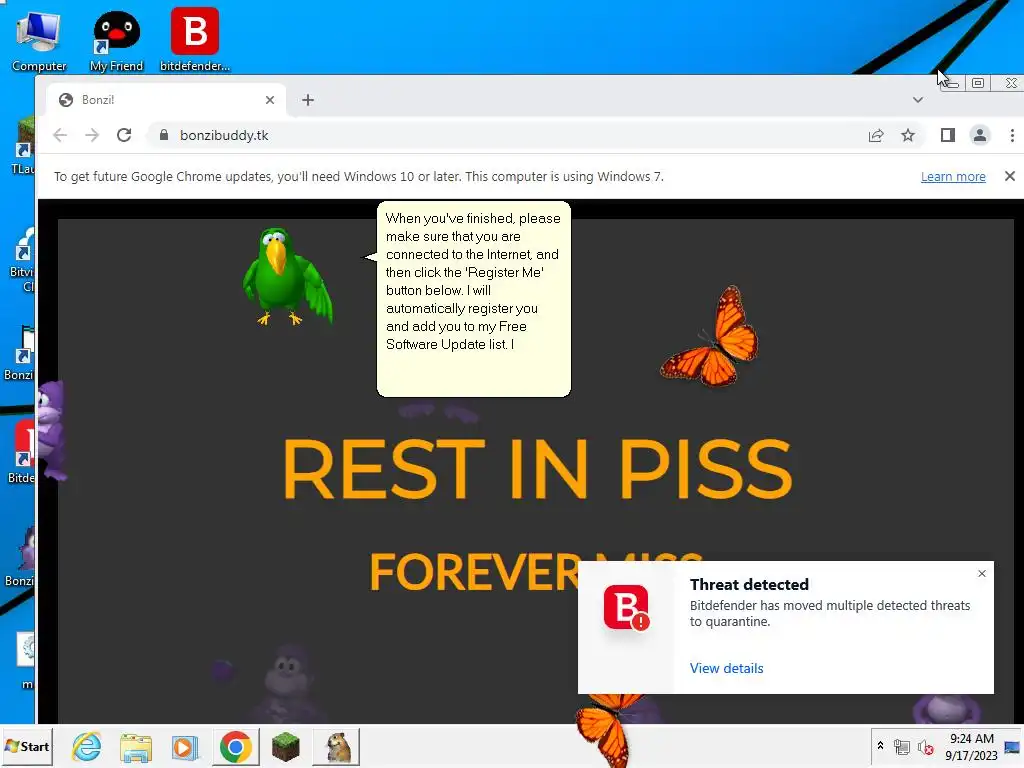Reload the bonzibuddy.tk page
The height and width of the screenshot is (768, 1024).
(x=124, y=135)
